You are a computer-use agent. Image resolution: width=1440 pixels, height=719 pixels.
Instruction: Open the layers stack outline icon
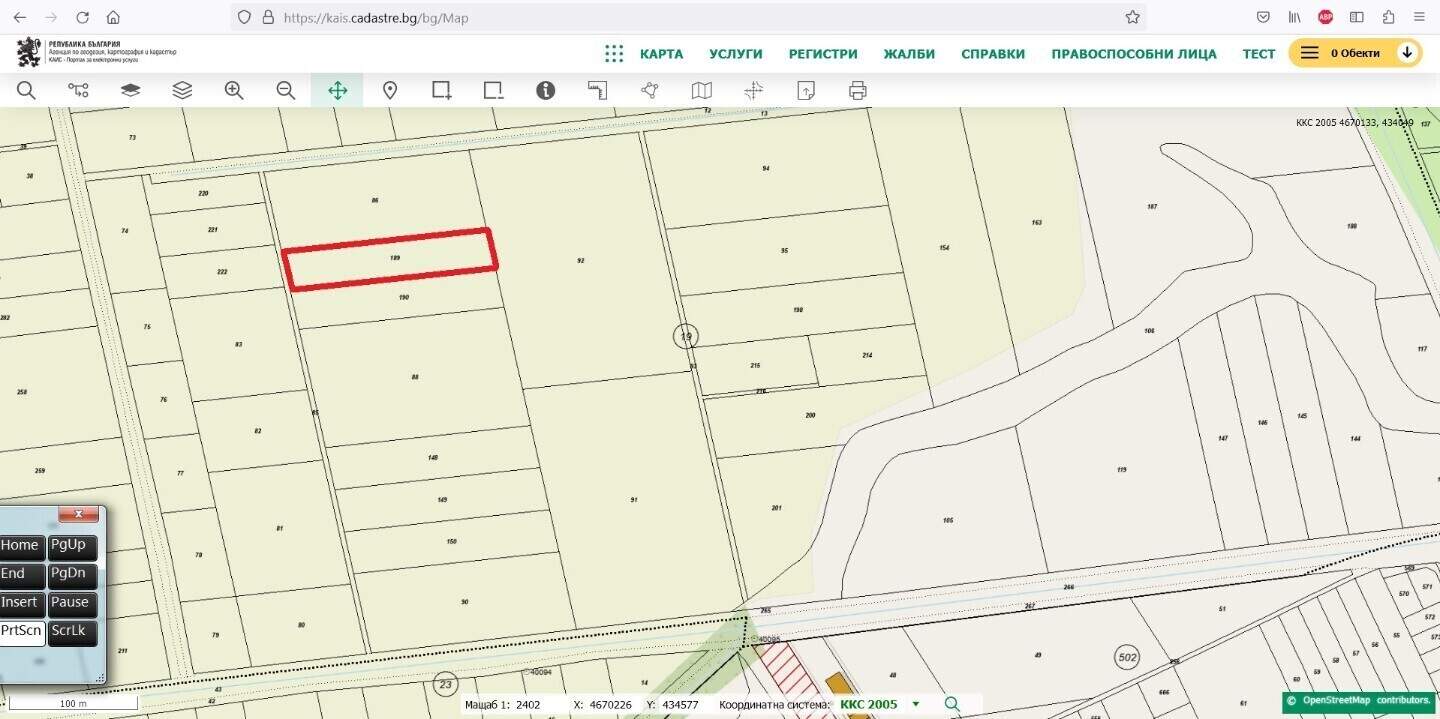182,90
